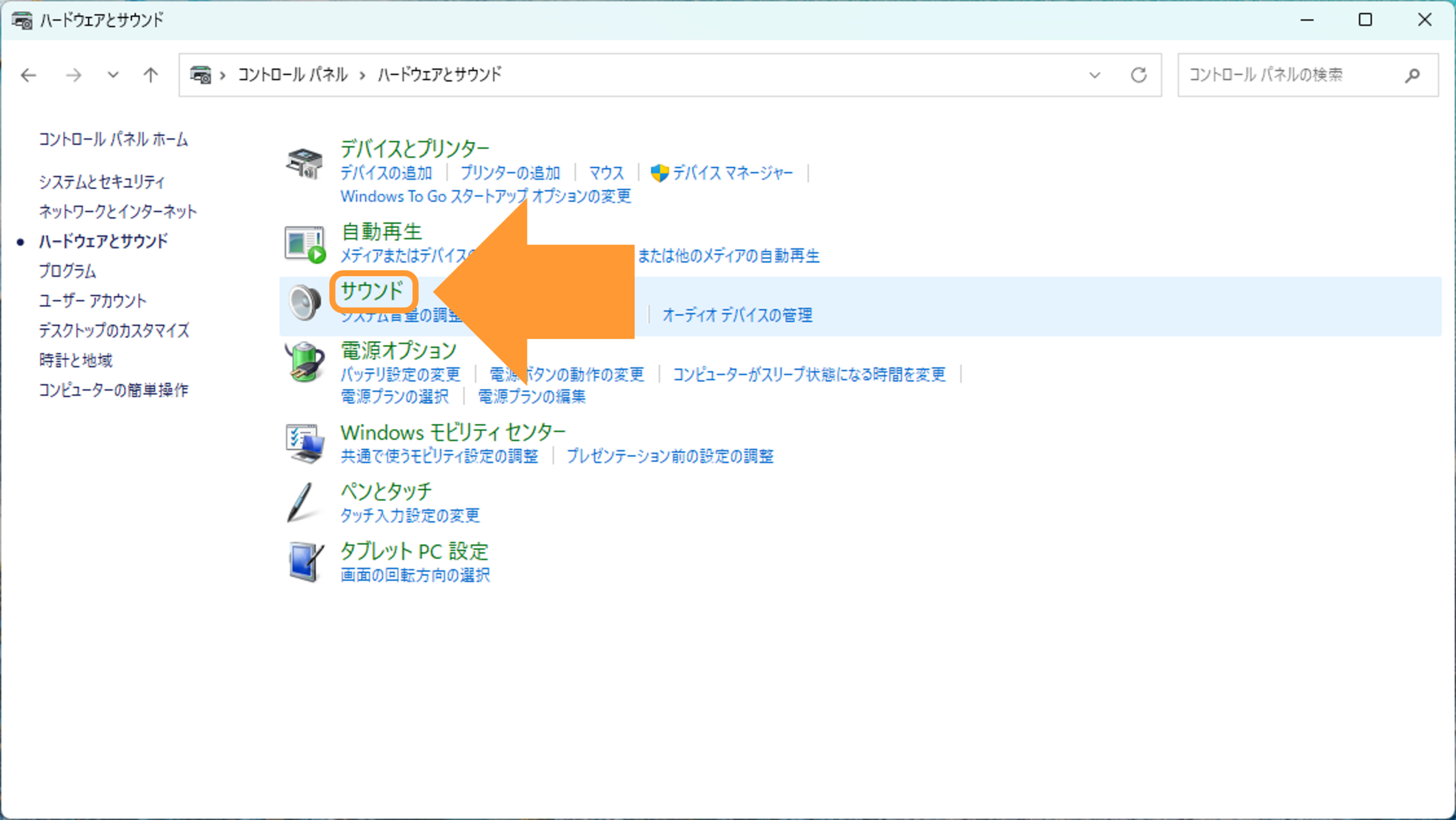Screen dimensions: 1456x820
Task: Expand the address bar history dropdown
Action: pyautogui.click(x=1094, y=75)
